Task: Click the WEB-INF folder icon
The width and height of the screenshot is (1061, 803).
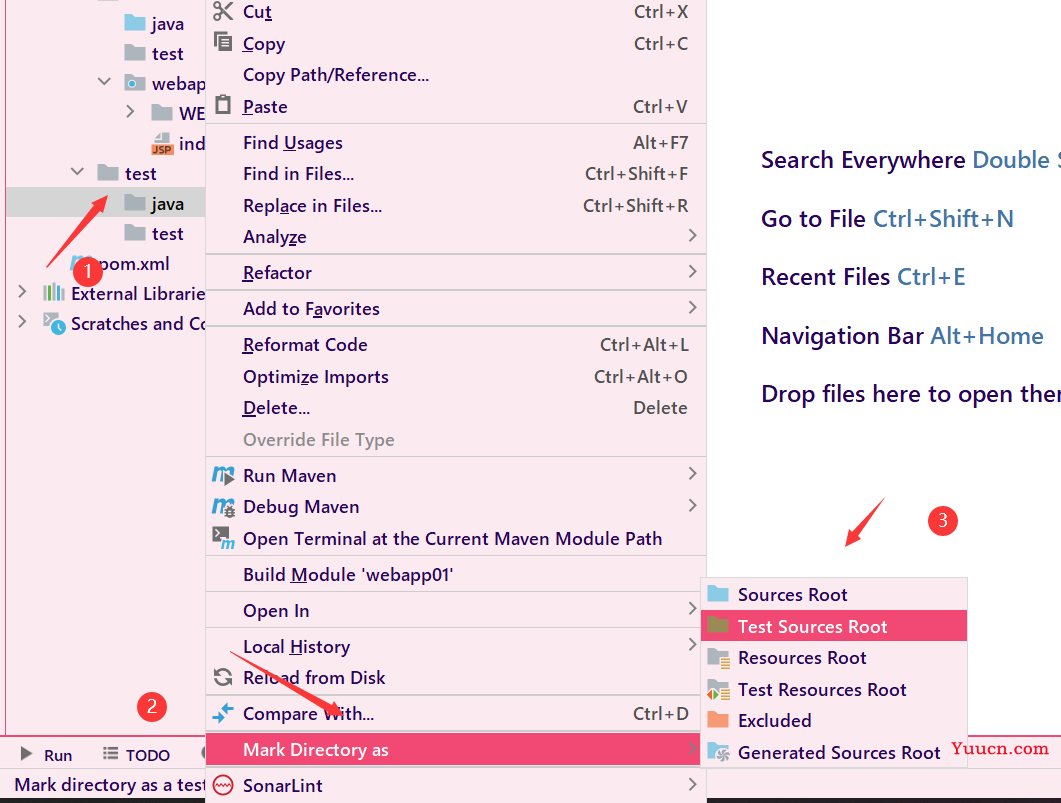Action: [161, 112]
